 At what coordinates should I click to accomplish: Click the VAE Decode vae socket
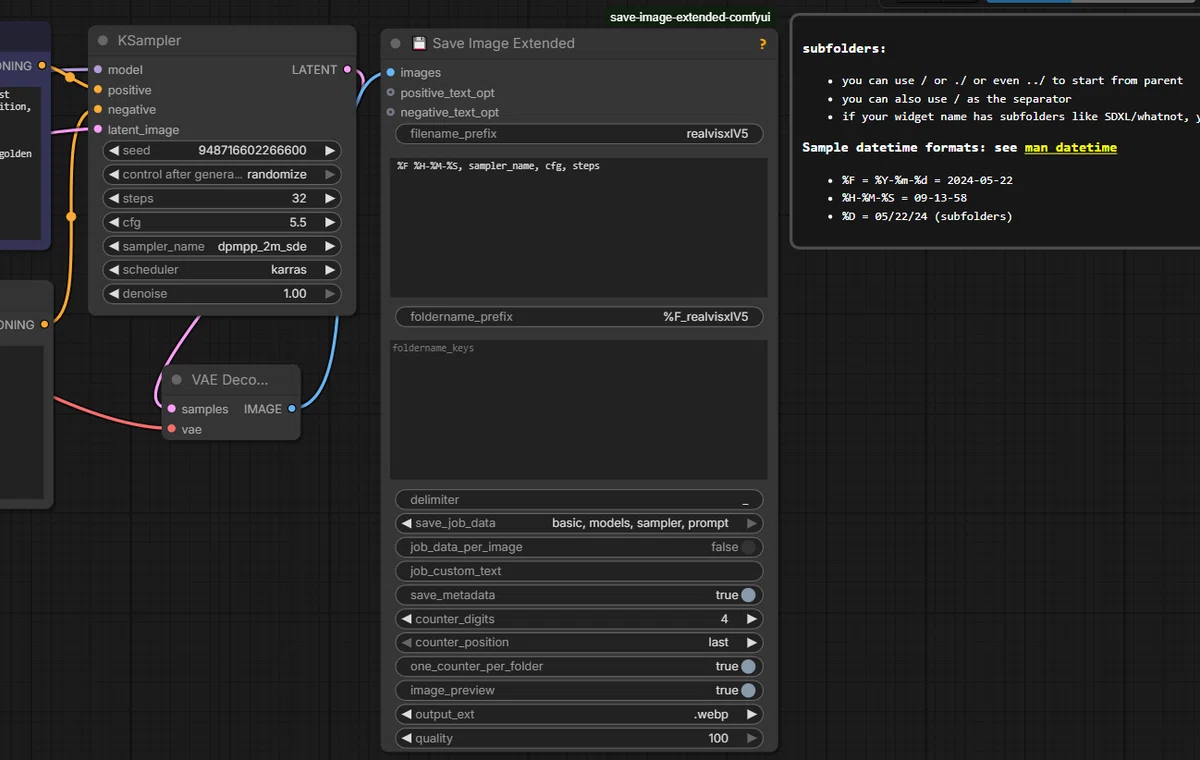[172, 429]
